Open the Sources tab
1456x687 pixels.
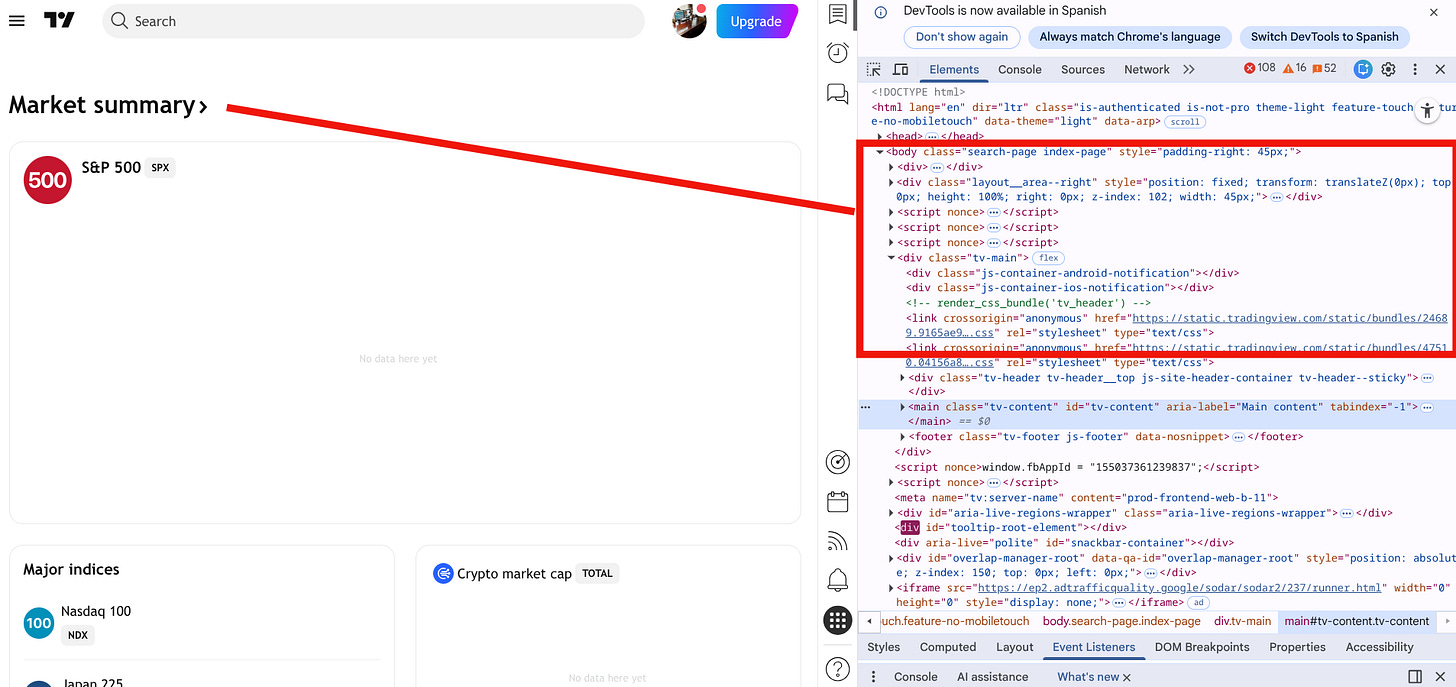click(x=1083, y=69)
